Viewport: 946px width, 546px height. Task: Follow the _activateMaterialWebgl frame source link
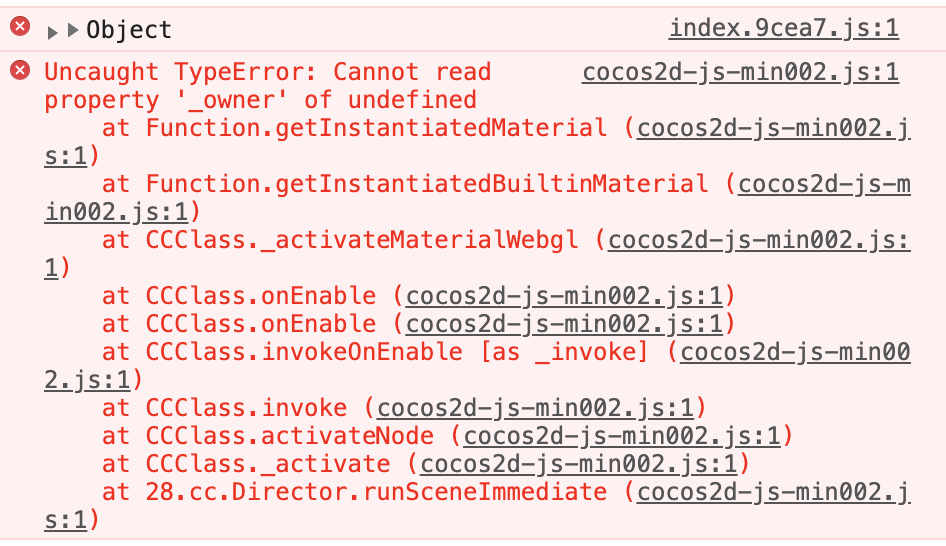(x=758, y=240)
